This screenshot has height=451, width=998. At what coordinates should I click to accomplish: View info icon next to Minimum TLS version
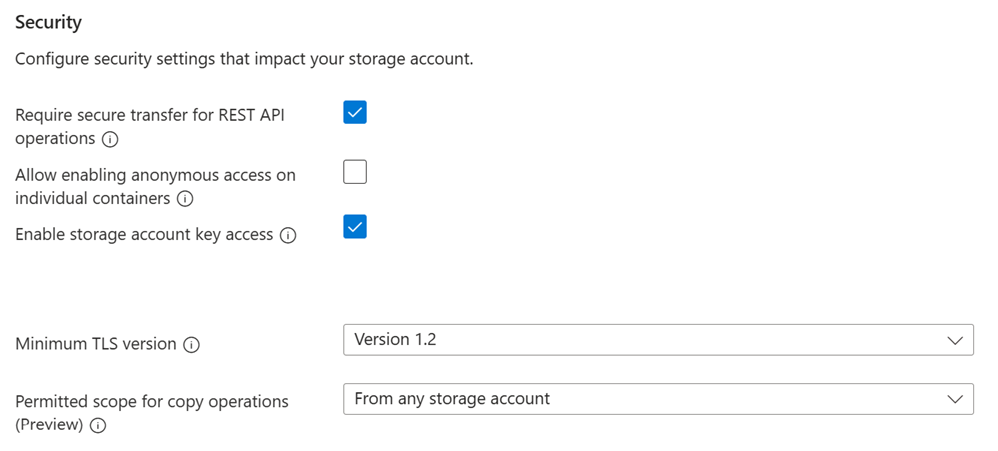click(x=191, y=345)
